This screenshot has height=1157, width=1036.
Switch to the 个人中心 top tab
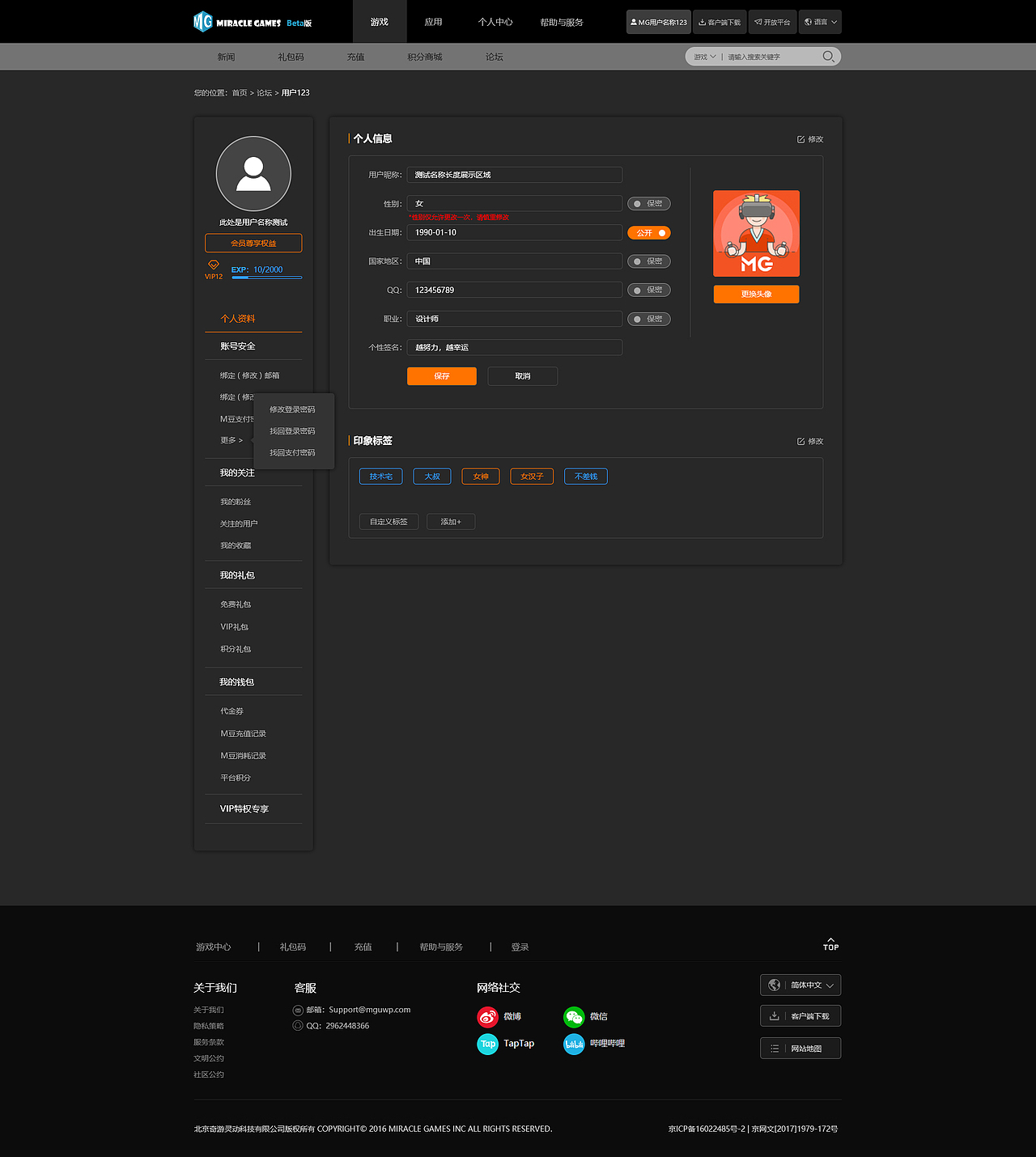pos(495,22)
